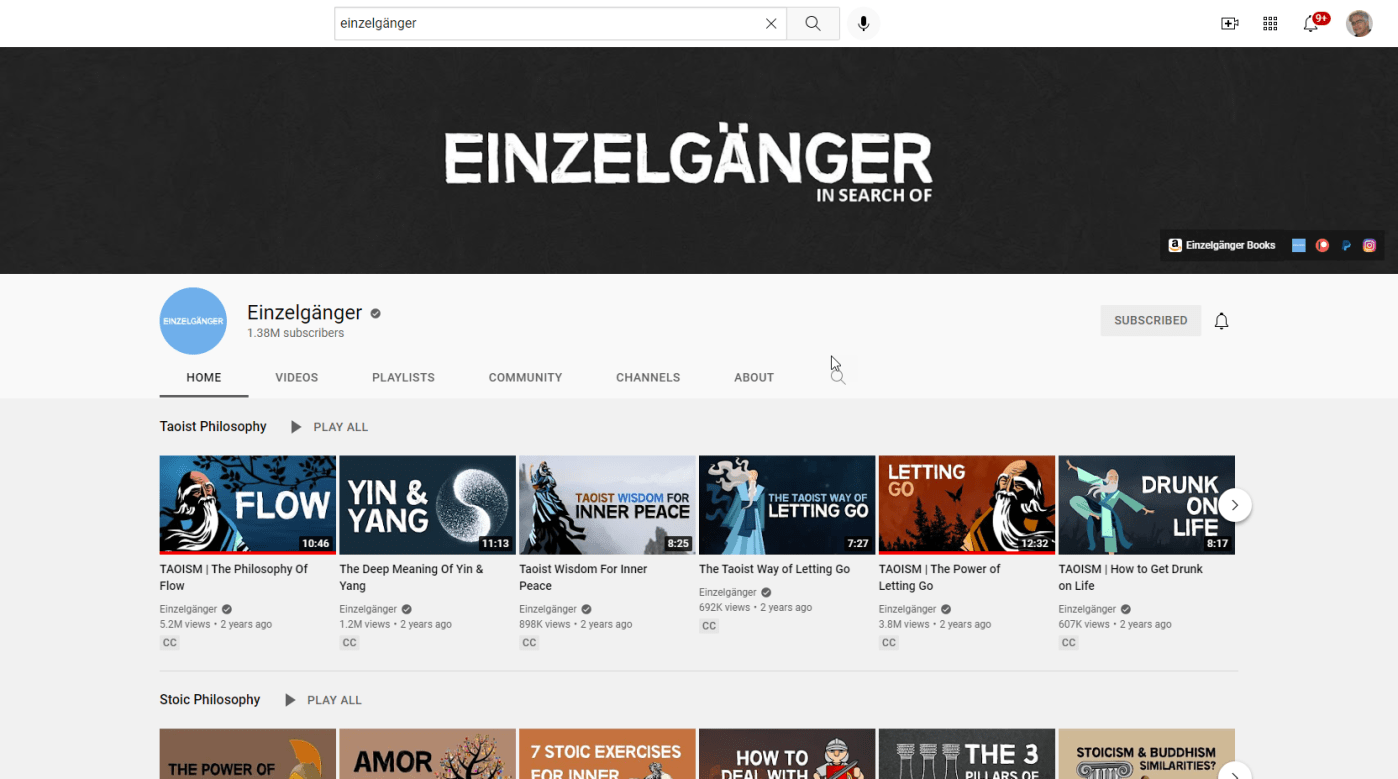1398x779 pixels.
Task: Open the user account avatar menu
Action: [x=1359, y=24]
